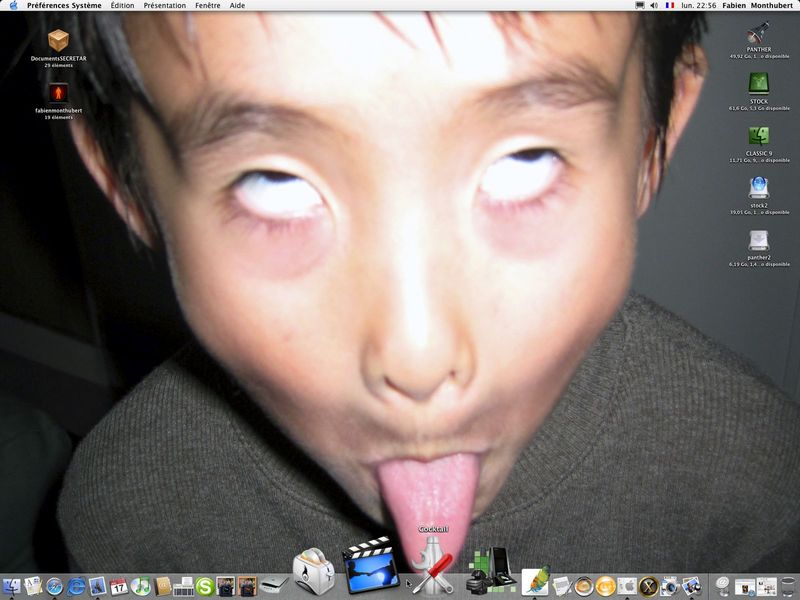This screenshot has width=800, height=600.
Task: Open the Présentation menu
Action: pos(165,6)
